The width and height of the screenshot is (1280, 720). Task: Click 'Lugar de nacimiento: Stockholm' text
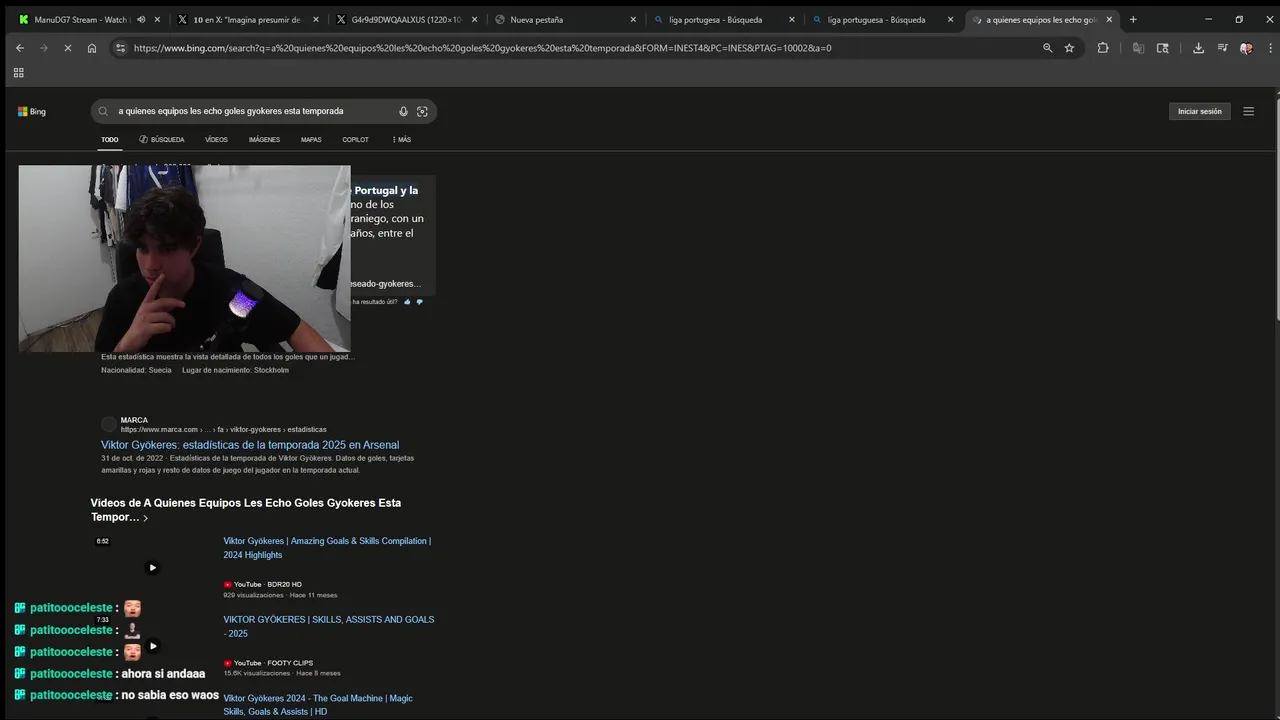click(235, 370)
